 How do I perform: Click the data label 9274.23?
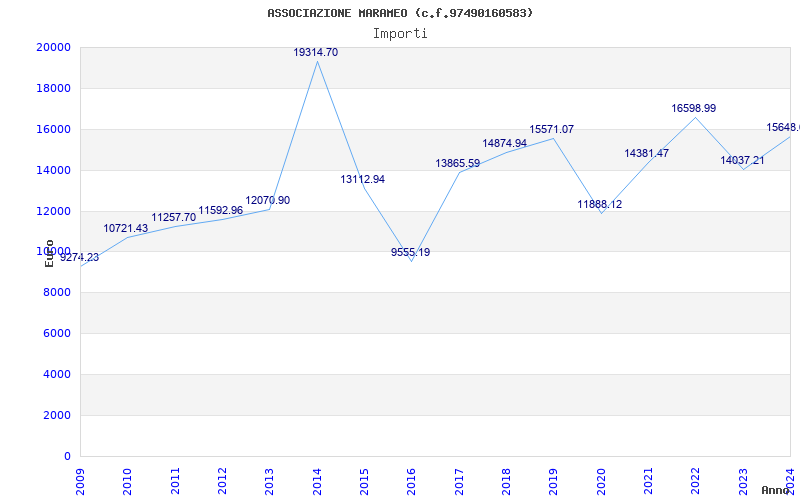coord(80,258)
